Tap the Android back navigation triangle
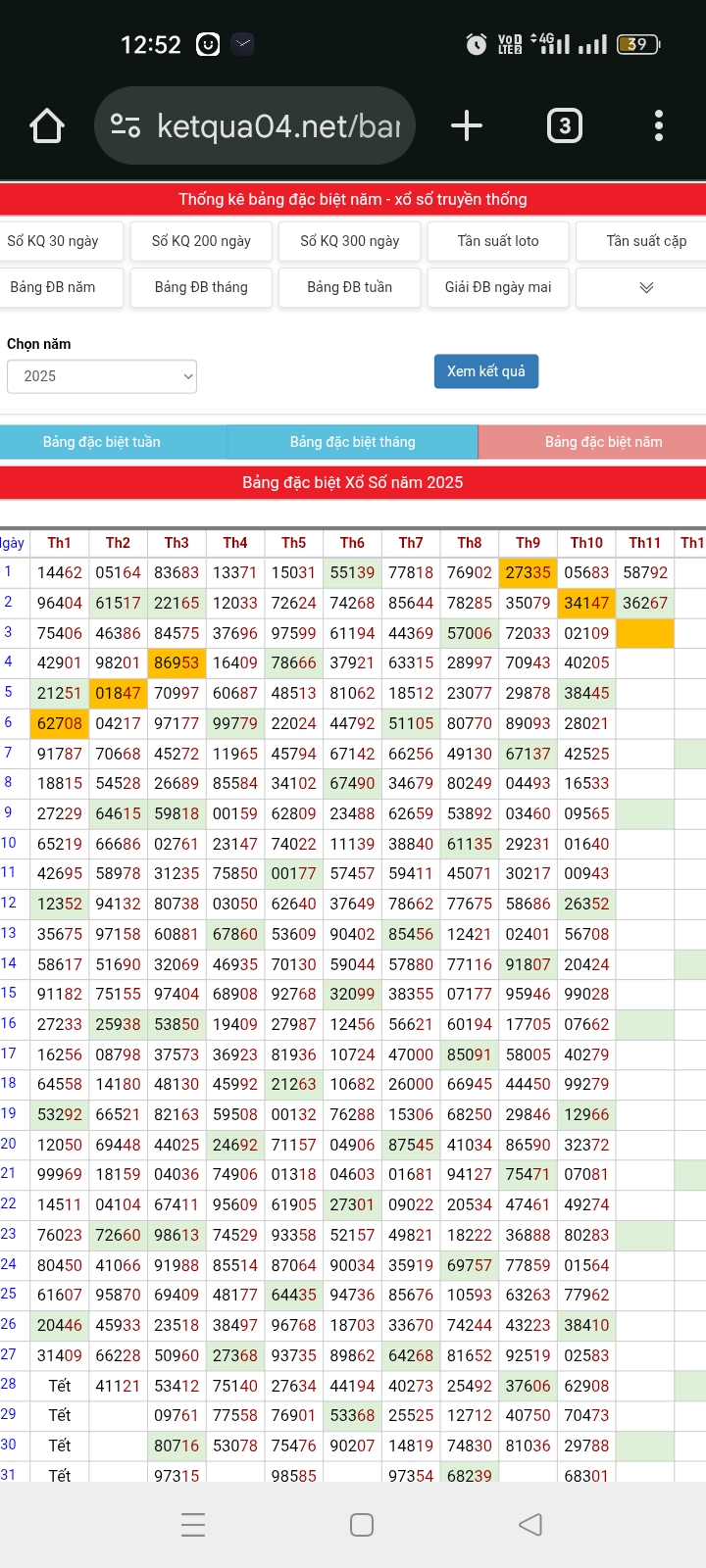Viewport: 706px width, 1568px height. tap(530, 1524)
